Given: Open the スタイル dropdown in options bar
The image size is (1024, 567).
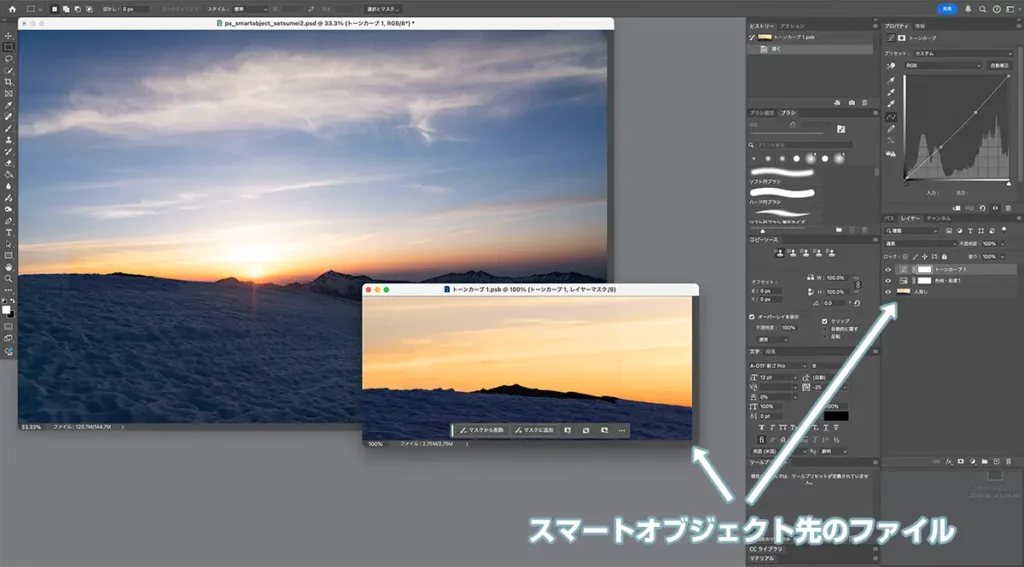Looking at the screenshot, I should [x=250, y=9].
